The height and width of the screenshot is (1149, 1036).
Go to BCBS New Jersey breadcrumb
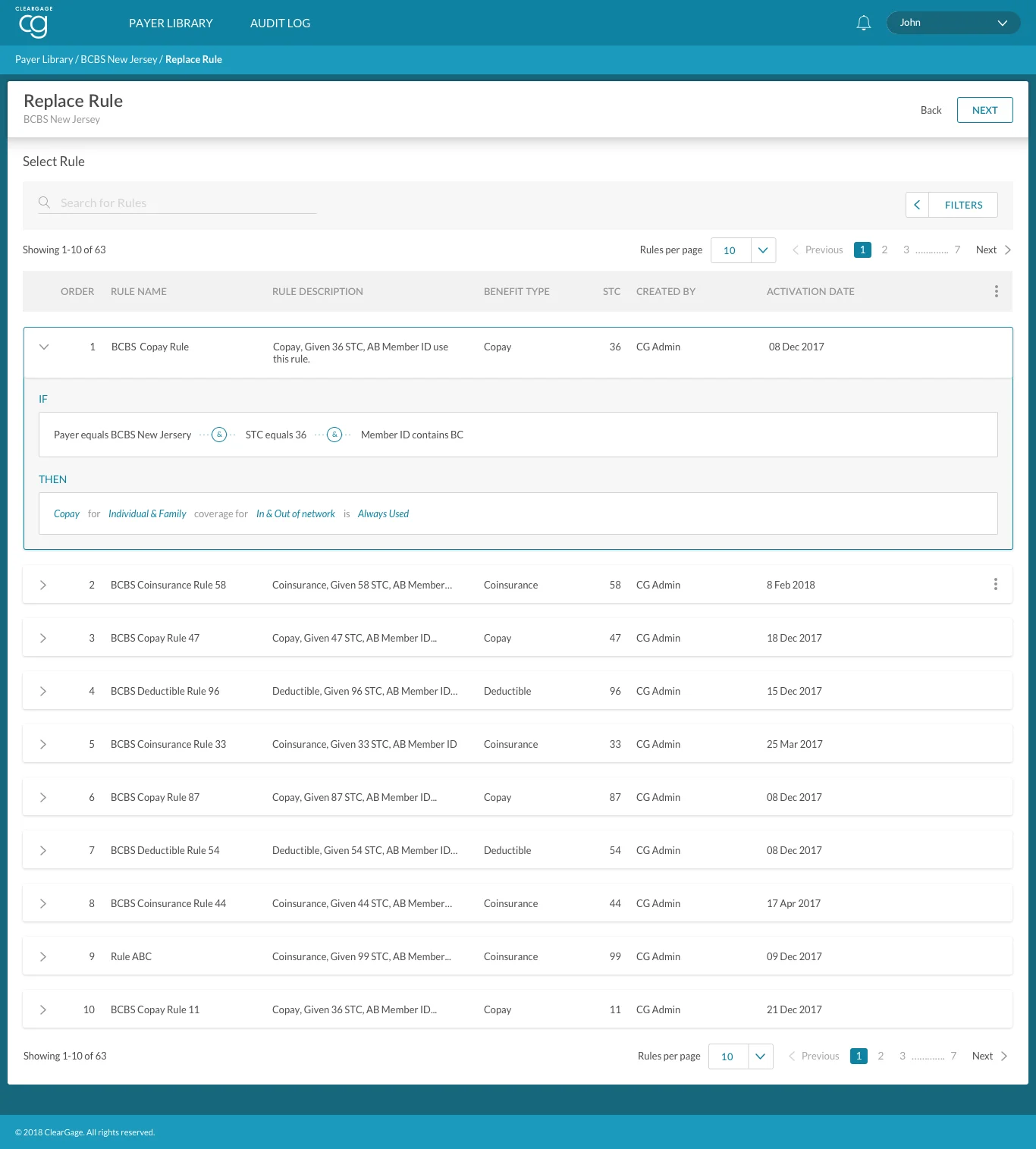point(119,59)
